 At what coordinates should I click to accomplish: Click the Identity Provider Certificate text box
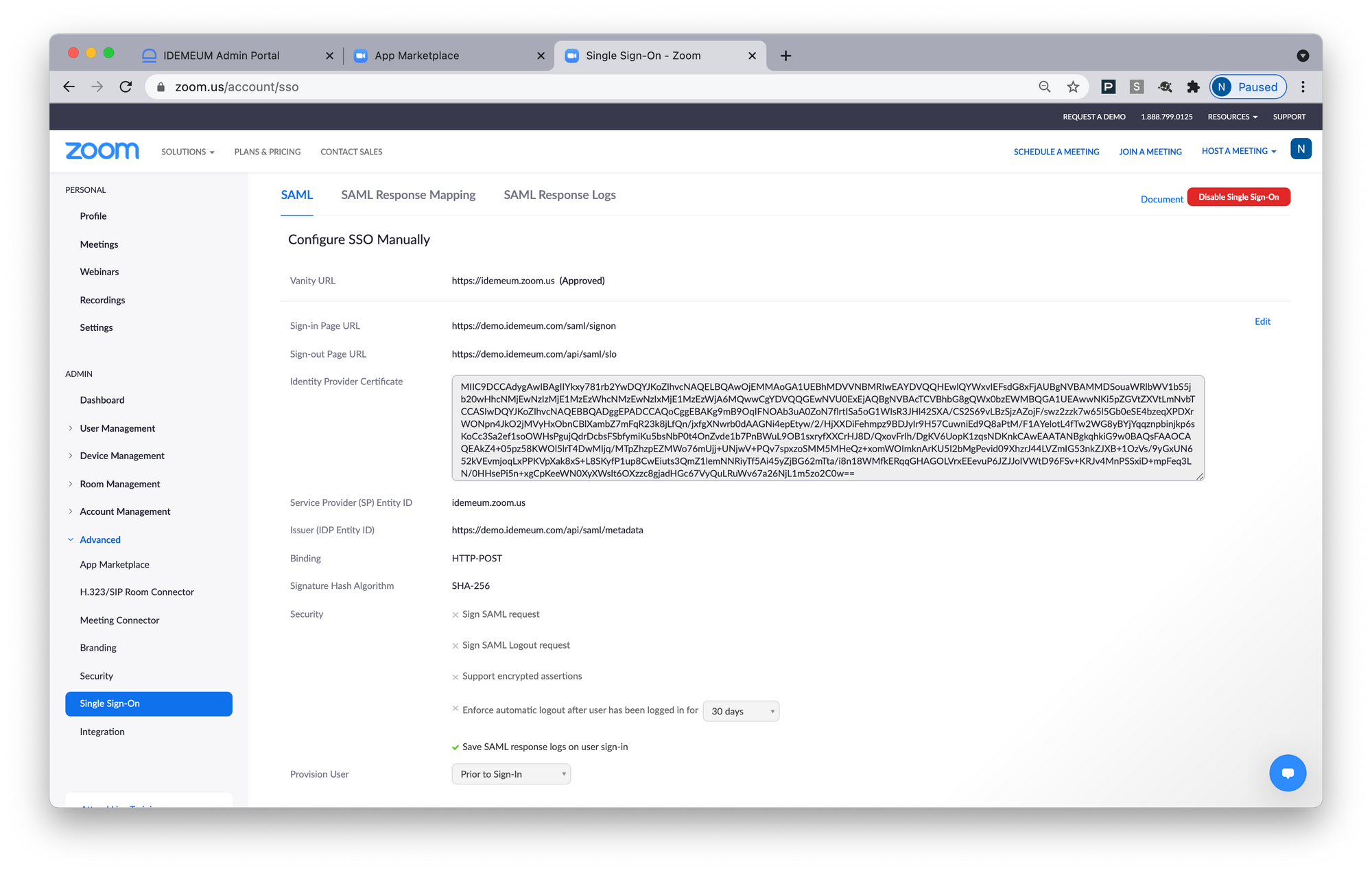click(x=828, y=428)
